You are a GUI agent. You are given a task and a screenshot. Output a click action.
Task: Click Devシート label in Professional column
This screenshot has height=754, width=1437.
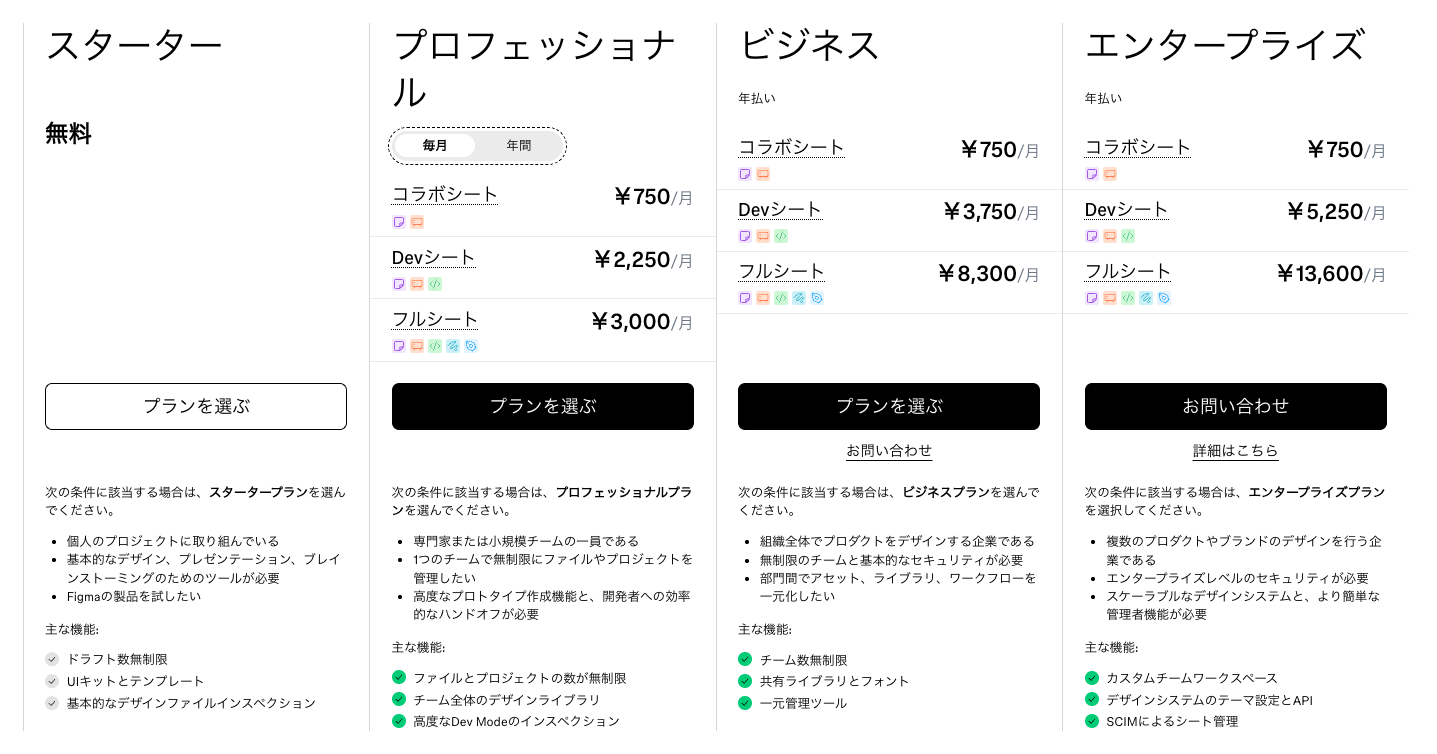click(x=433, y=258)
